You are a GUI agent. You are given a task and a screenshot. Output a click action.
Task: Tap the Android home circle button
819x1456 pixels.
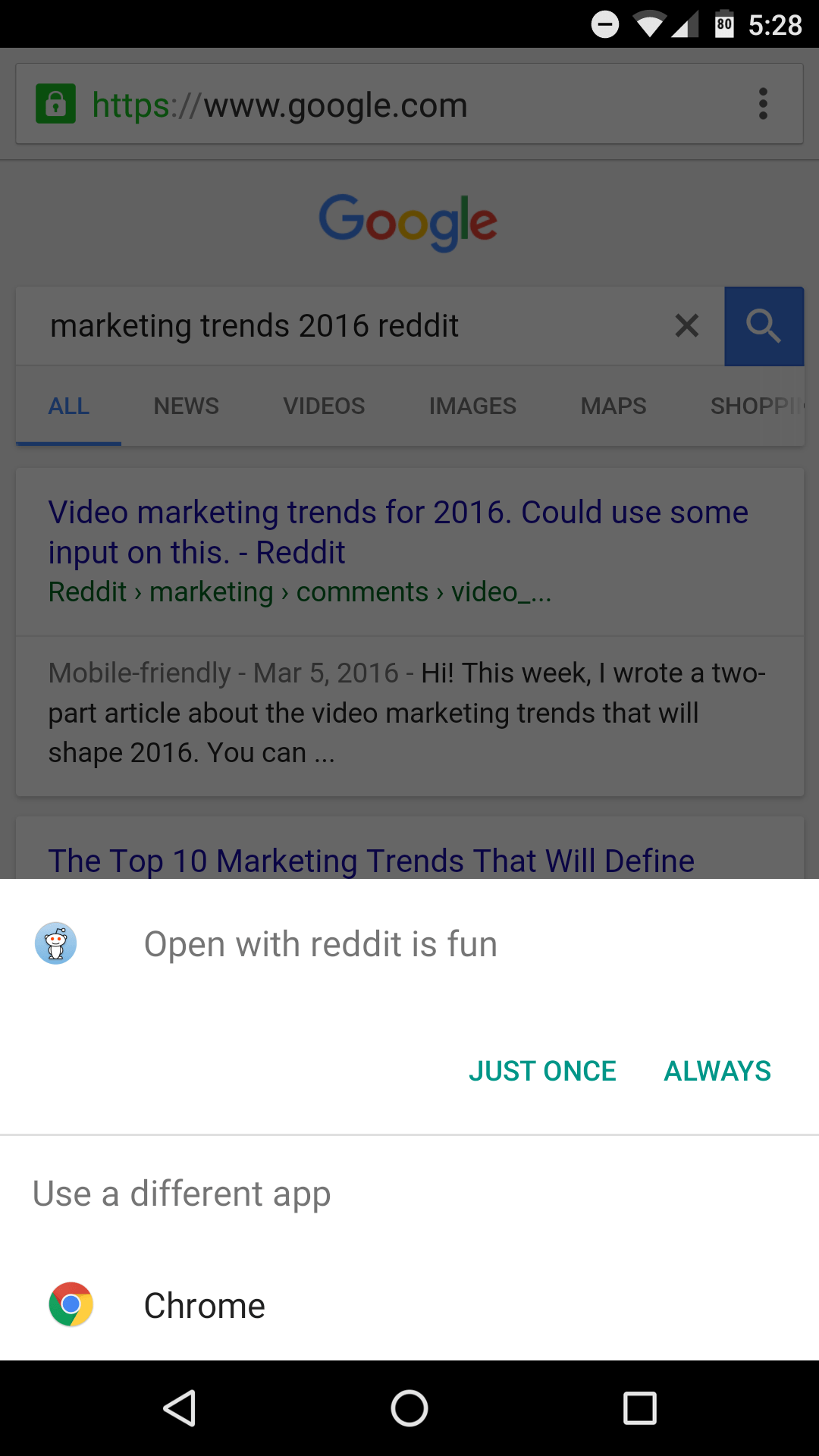tap(409, 1408)
